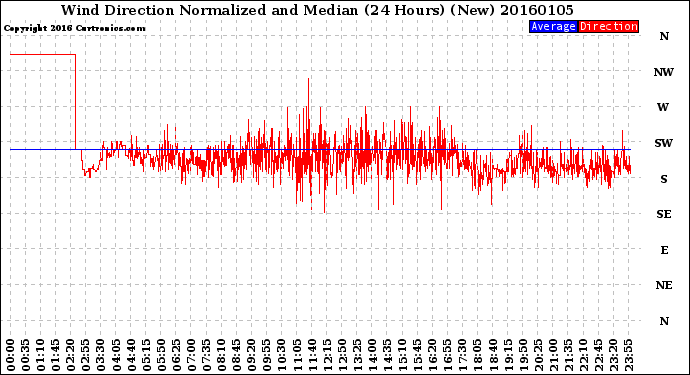Click the E axis label
This screenshot has height=375, width=690.
tap(664, 250)
